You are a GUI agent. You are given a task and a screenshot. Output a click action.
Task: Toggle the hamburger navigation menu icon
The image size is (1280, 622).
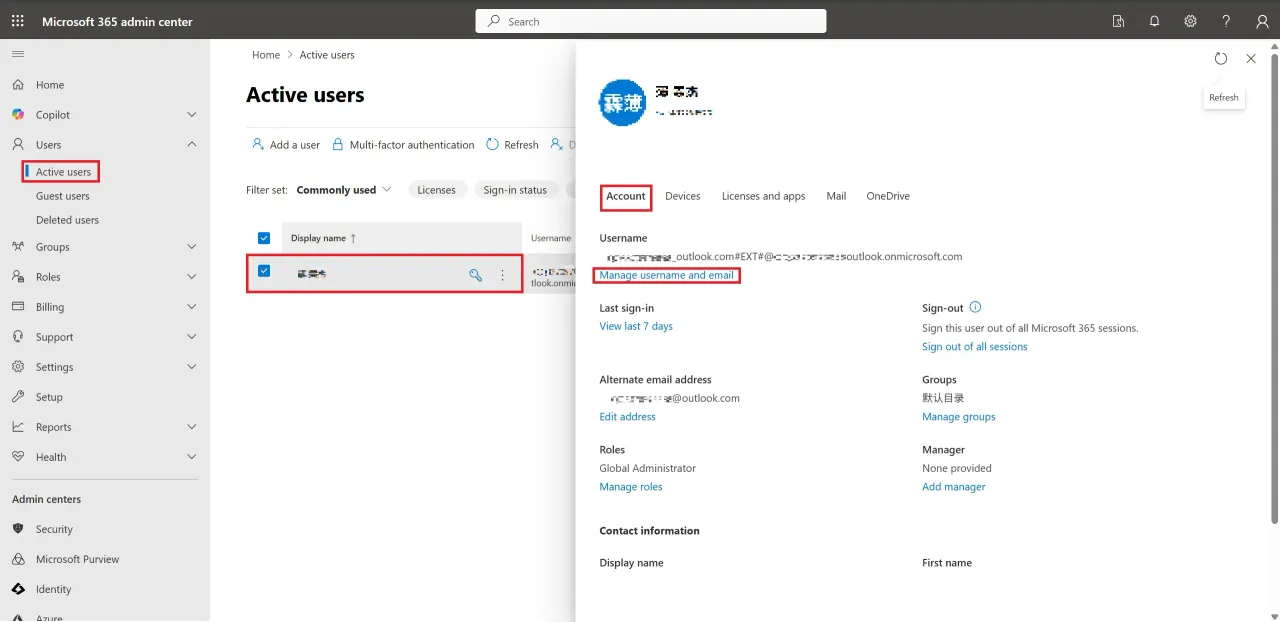pyautogui.click(x=18, y=54)
